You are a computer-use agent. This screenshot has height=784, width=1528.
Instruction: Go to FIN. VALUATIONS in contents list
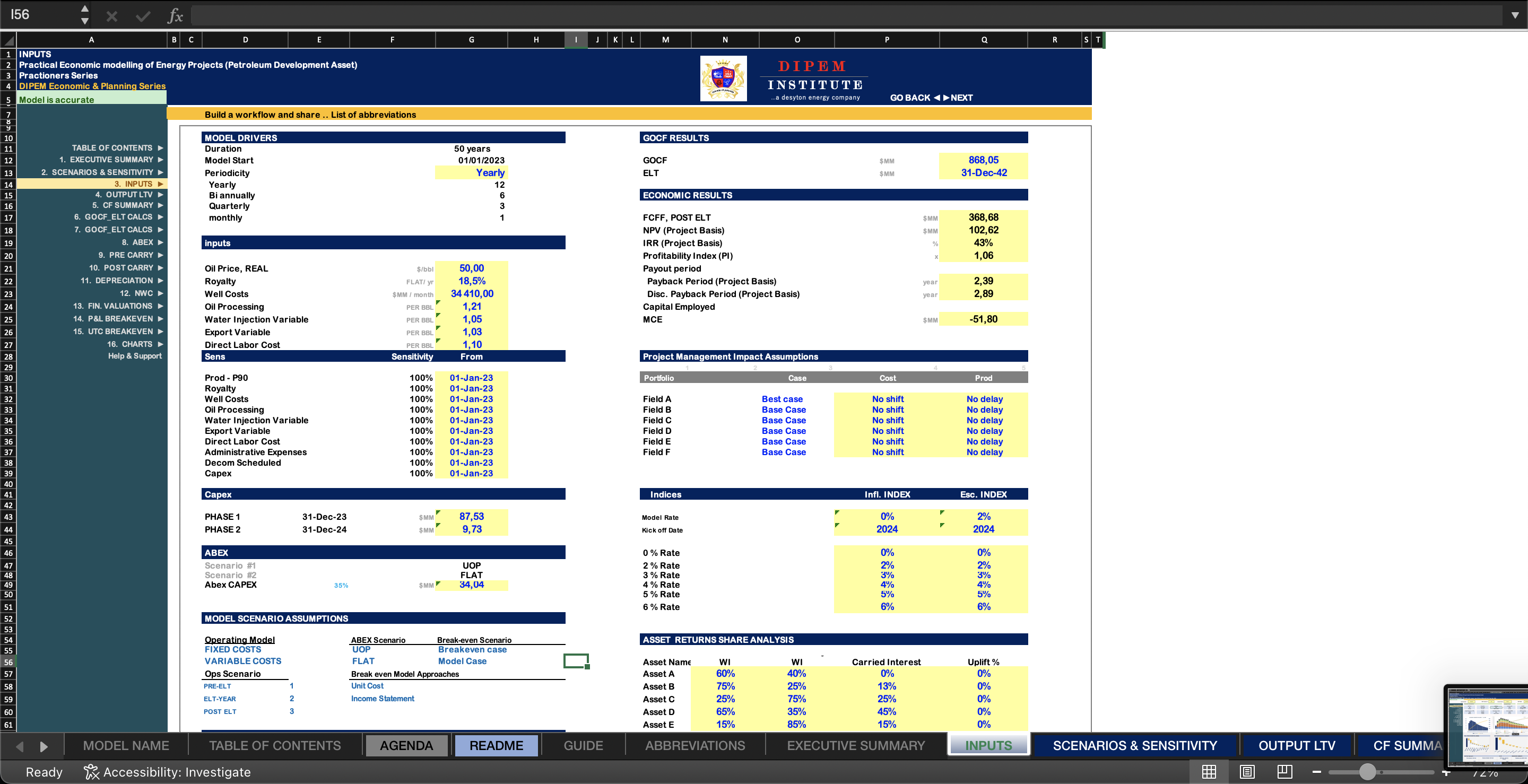(112, 306)
